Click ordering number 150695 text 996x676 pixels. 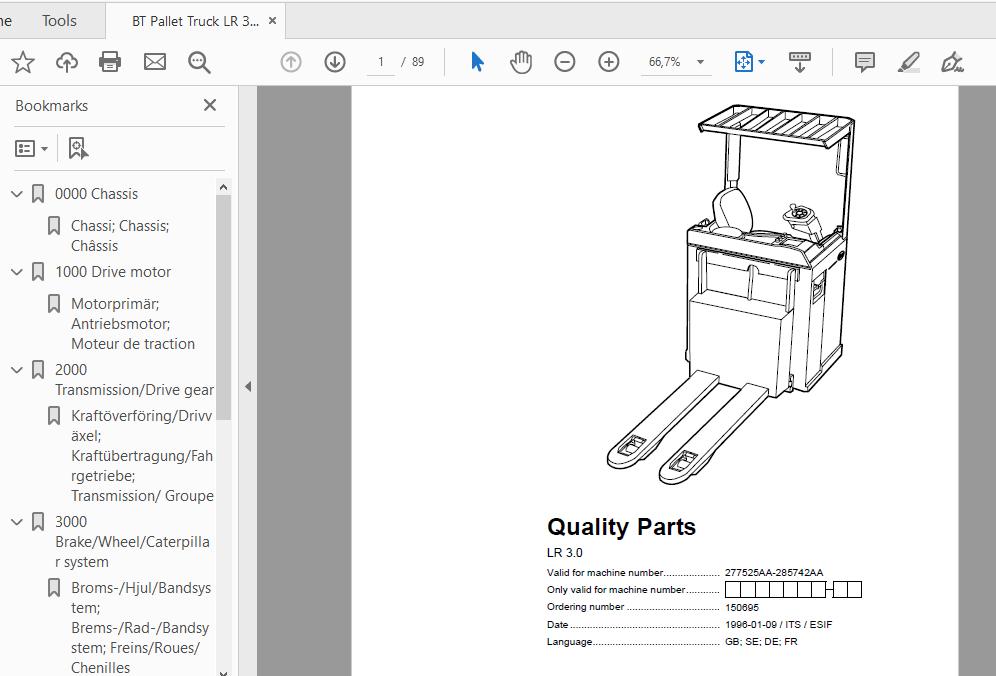[x=741, y=607]
